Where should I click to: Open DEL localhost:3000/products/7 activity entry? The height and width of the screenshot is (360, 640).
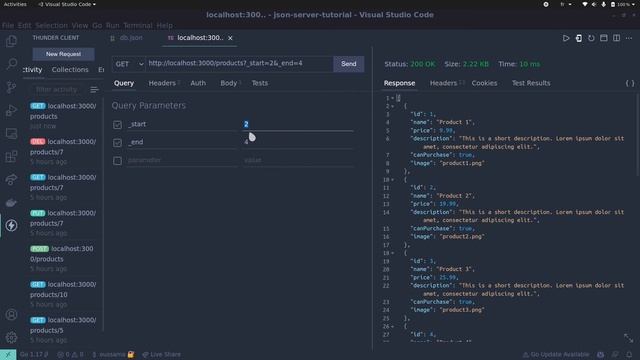pyautogui.click(x=64, y=151)
